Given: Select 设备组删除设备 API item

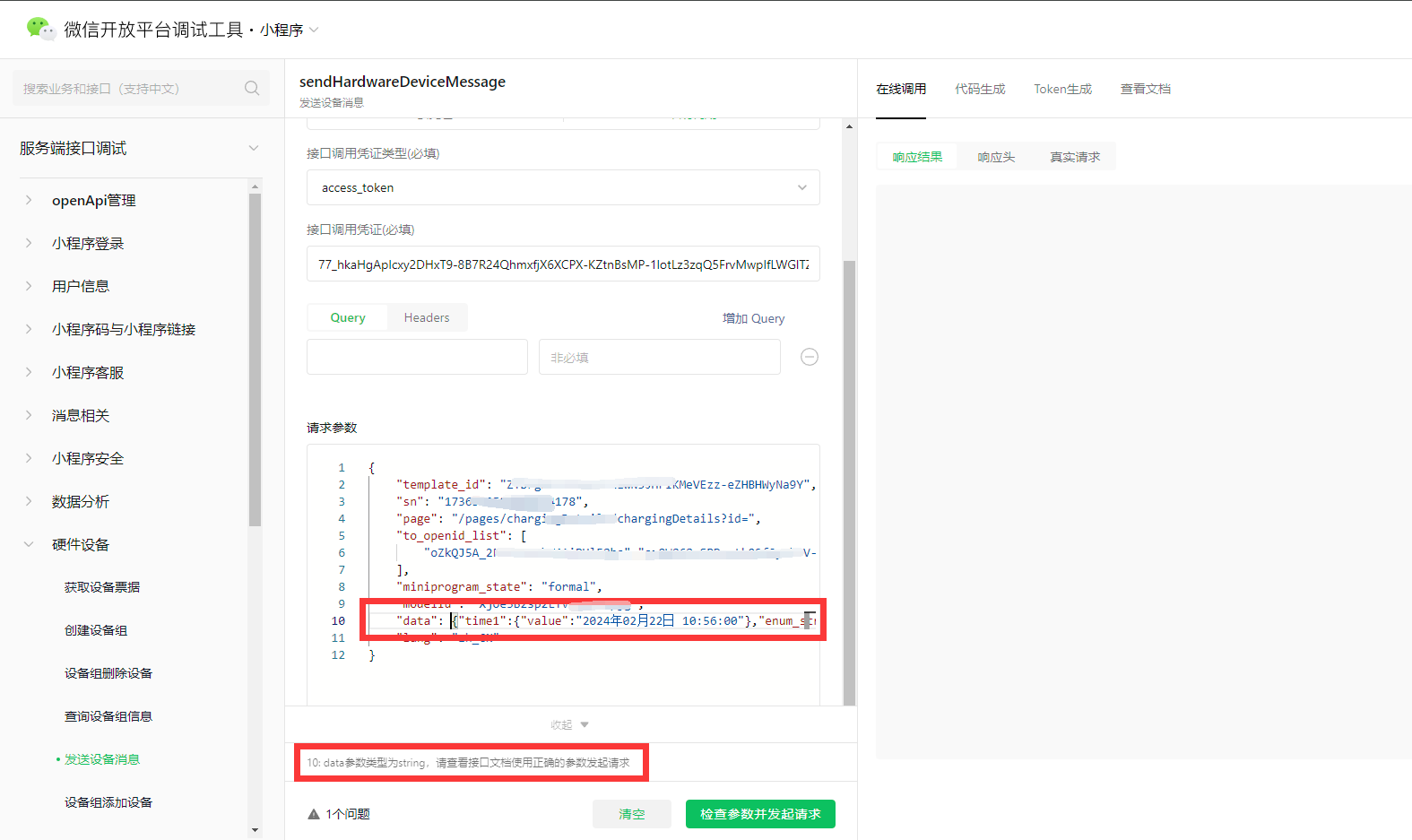Looking at the screenshot, I should (x=108, y=673).
